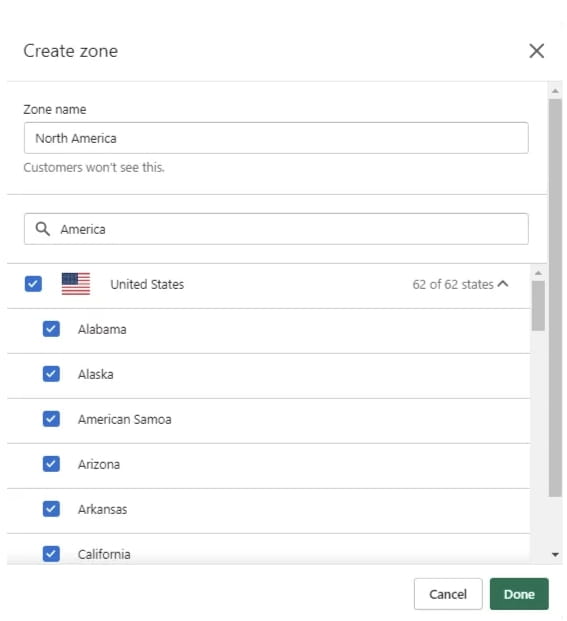Click the outer scrollbar up arrow
Viewport: 567px width, 621px height.
click(x=555, y=91)
